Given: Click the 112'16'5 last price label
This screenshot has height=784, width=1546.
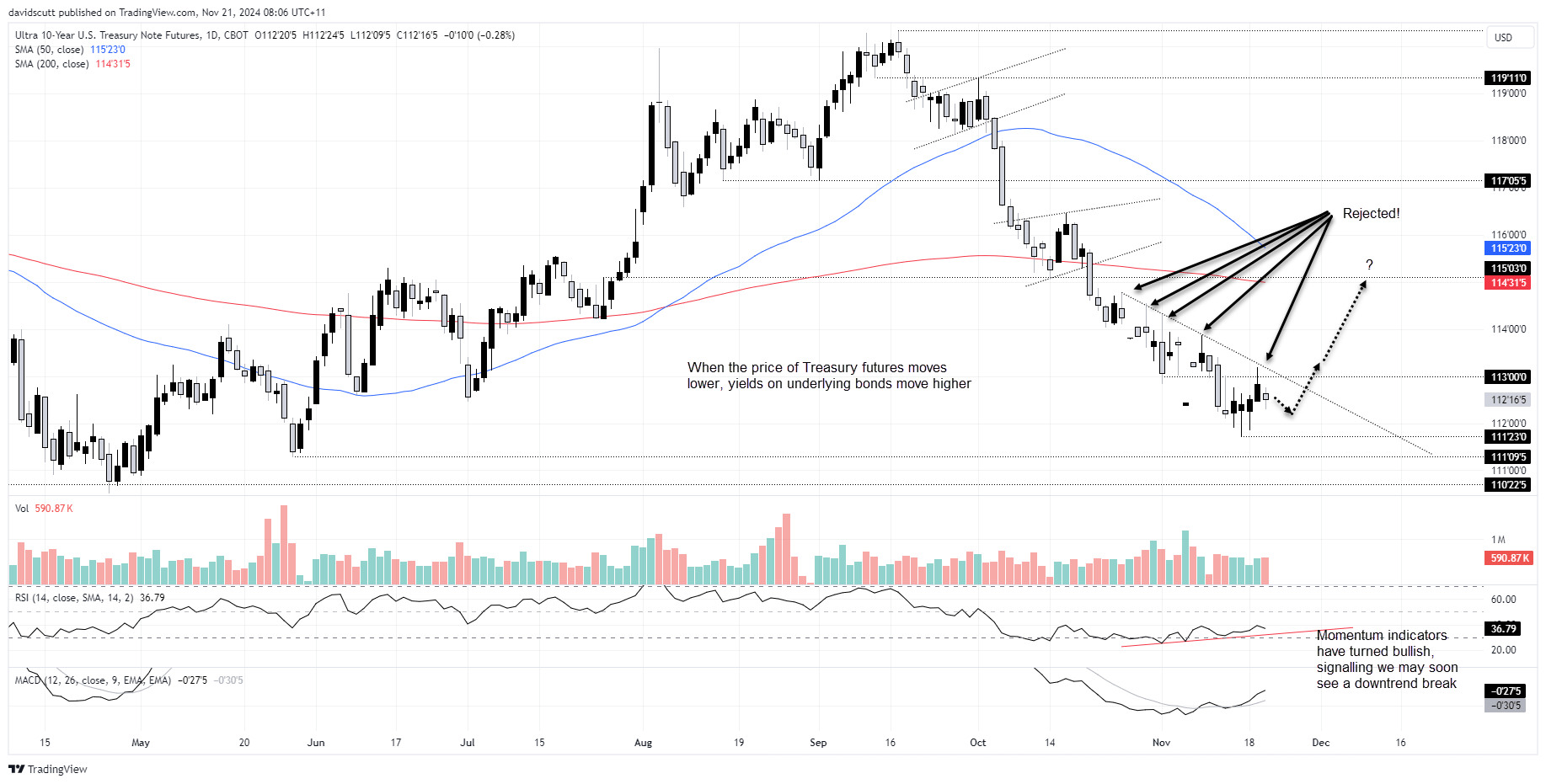Looking at the screenshot, I should coord(1507,400).
